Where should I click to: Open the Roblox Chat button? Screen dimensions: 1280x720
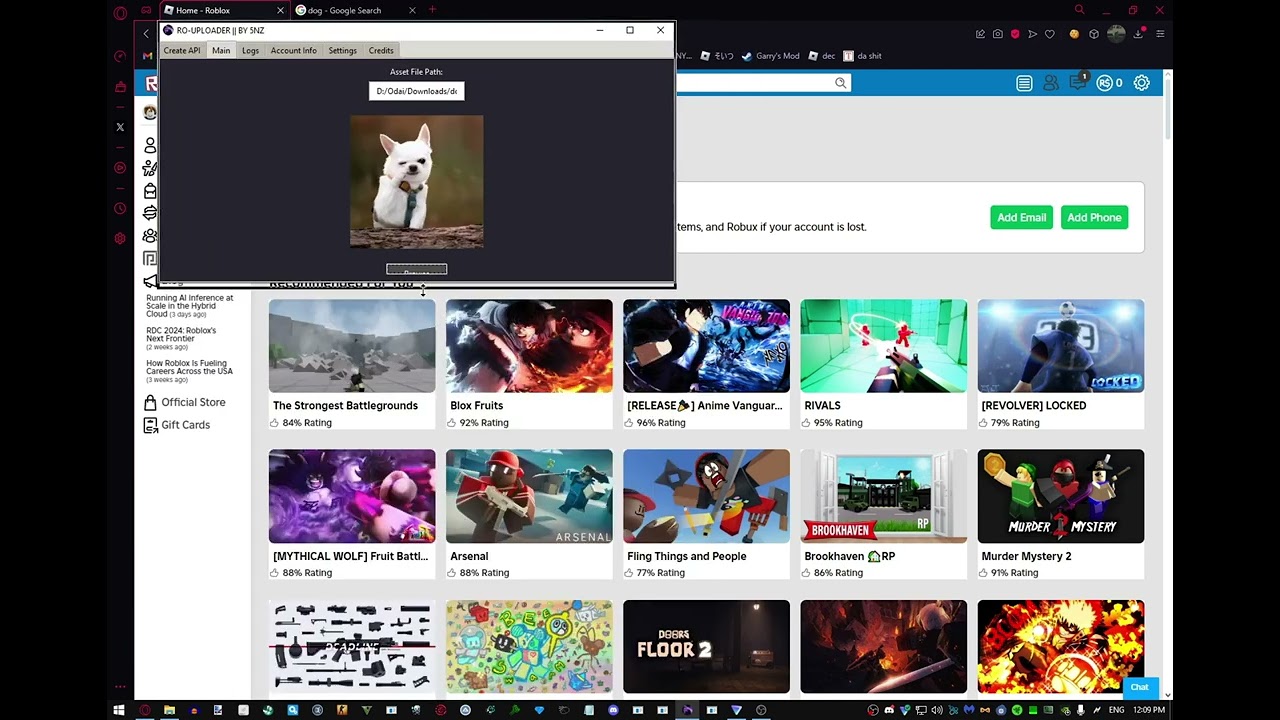tap(1139, 687)
